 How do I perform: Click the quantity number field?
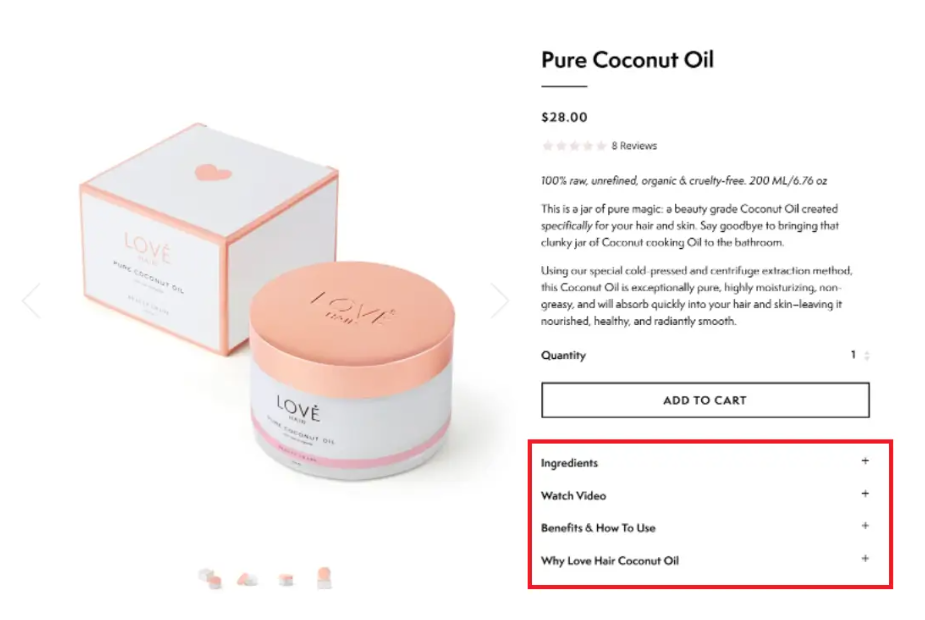tap(853, 355)
